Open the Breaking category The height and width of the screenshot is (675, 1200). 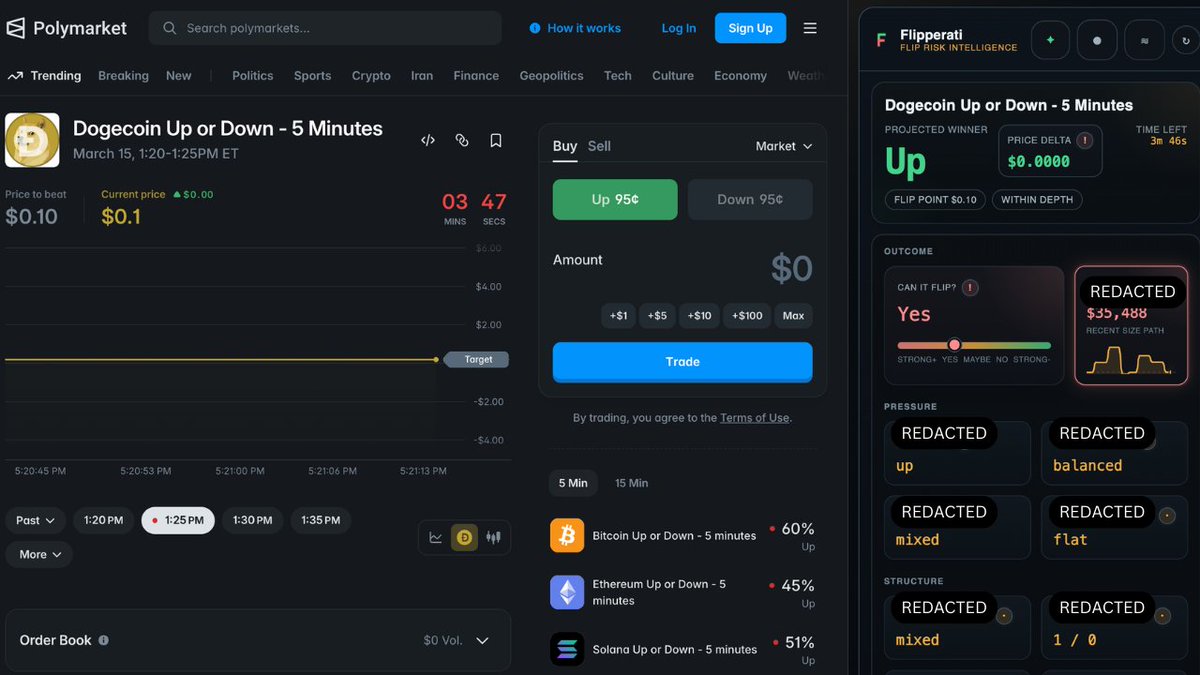pos(123,76)
